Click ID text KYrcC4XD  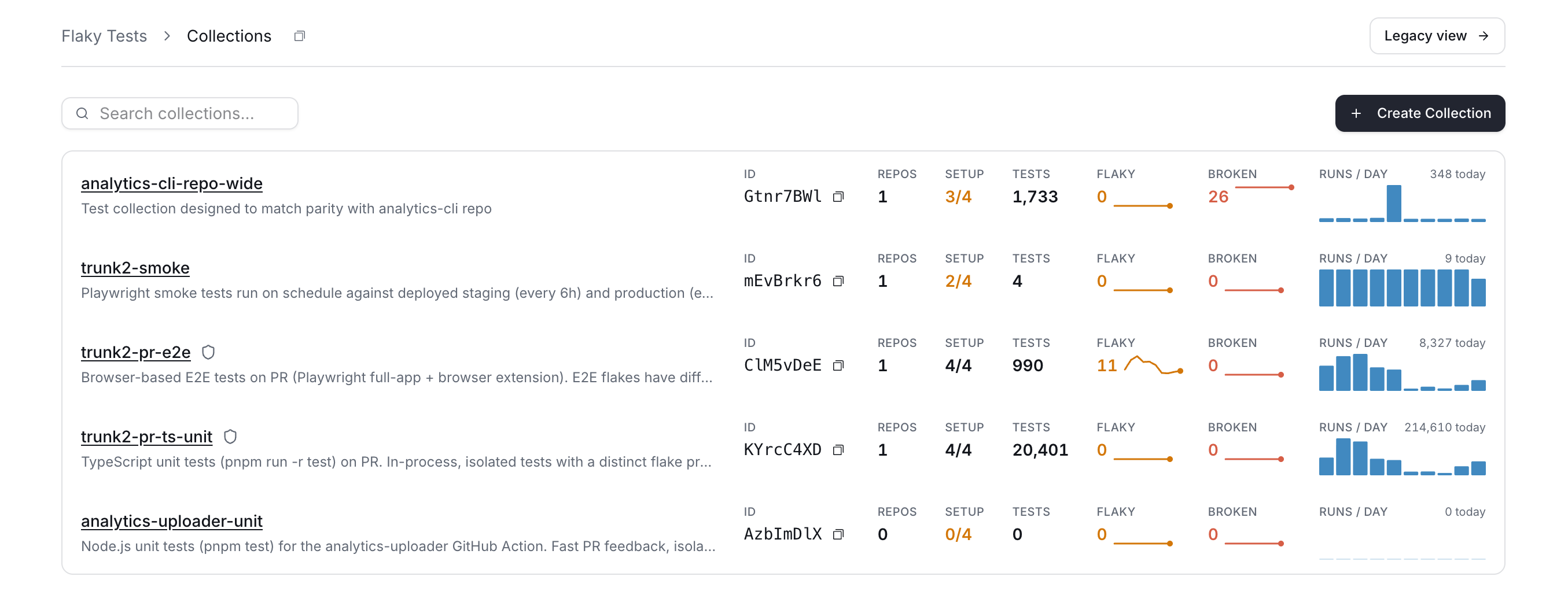[x=782, y=450]
